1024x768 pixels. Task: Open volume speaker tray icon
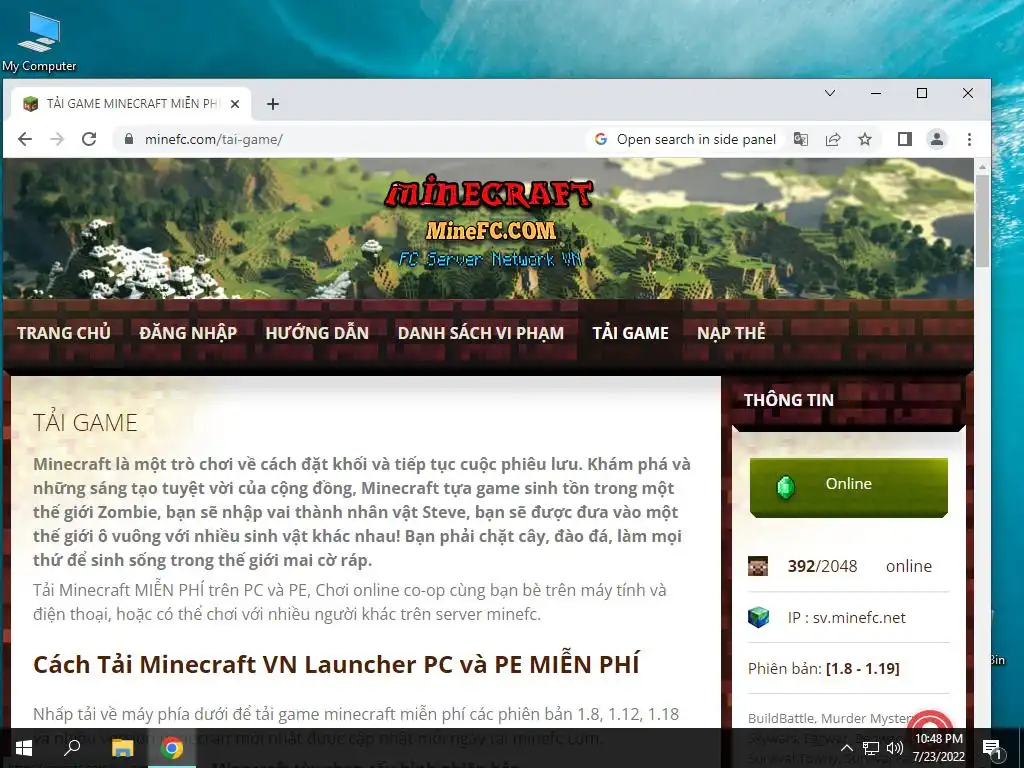pyautogui.click(x=895, y=748)
